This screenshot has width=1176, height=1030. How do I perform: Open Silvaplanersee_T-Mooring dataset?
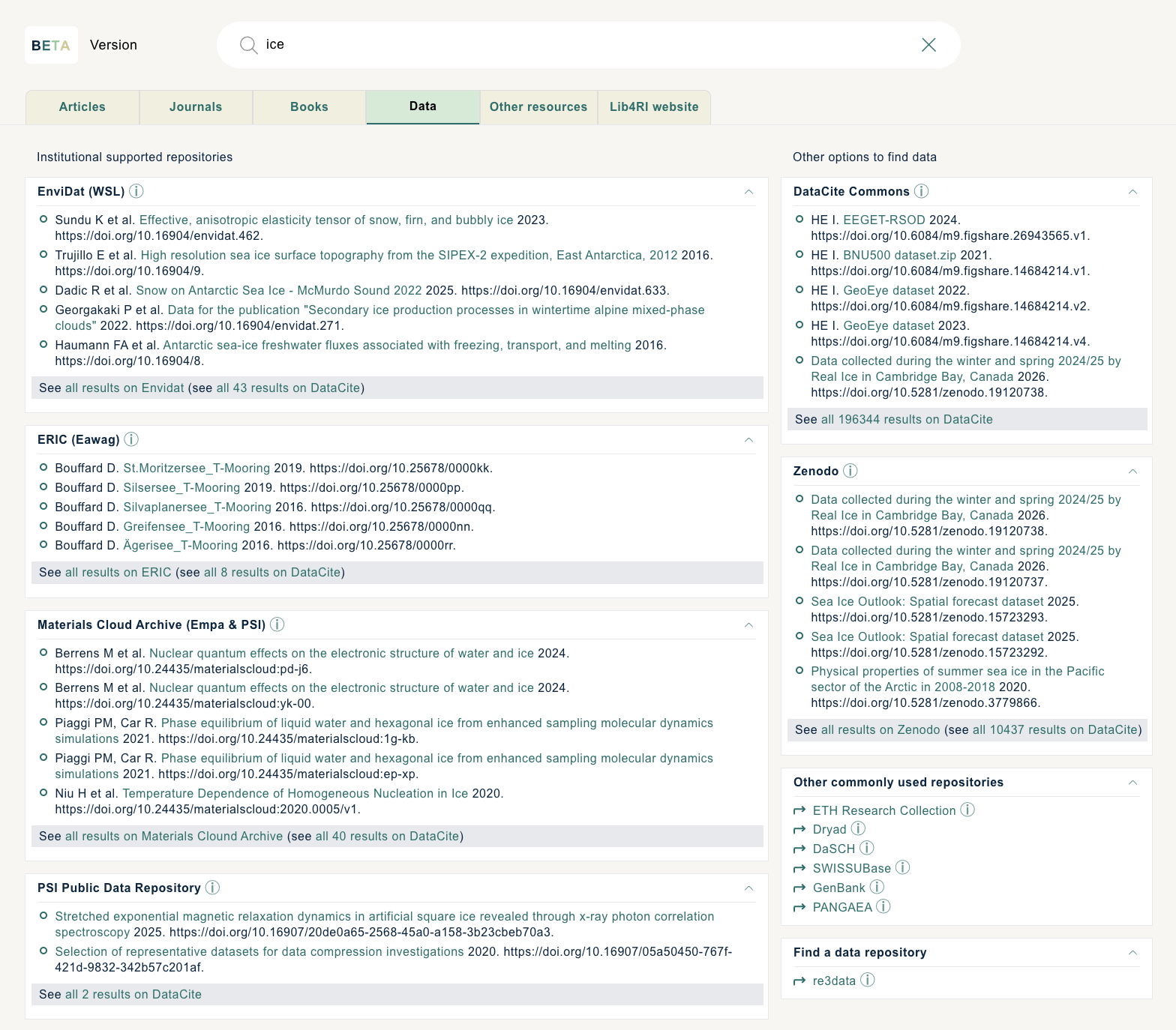coord(197,507)
